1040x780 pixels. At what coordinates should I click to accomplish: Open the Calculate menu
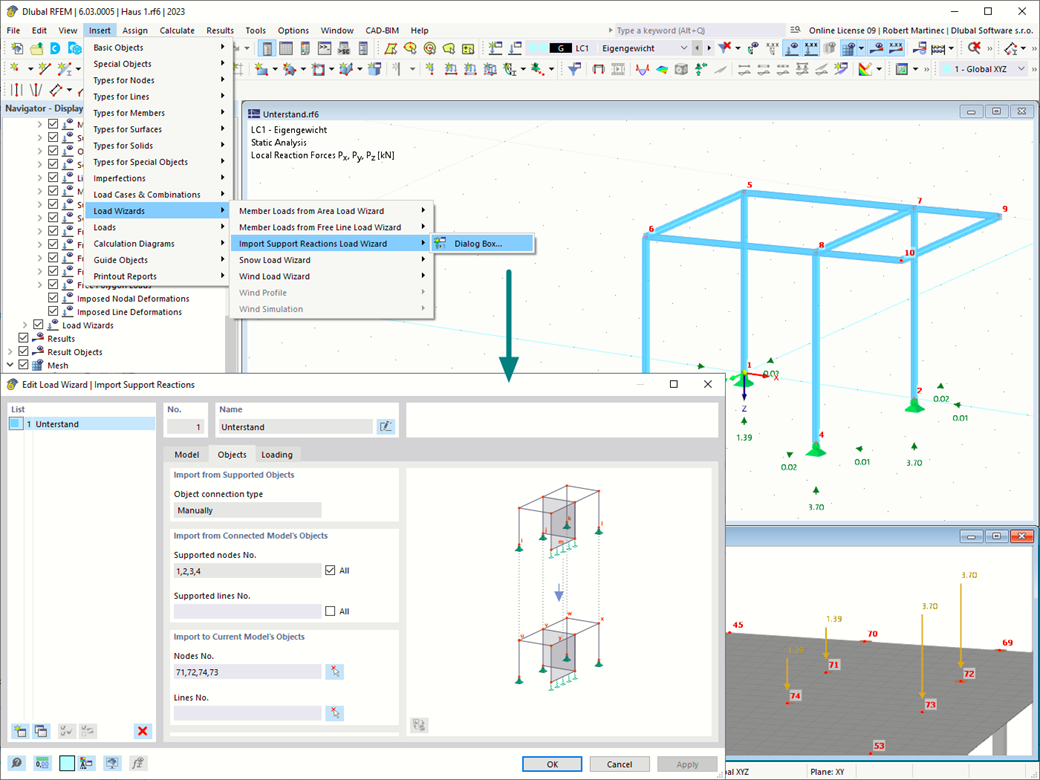pyautogui.click(x=177, y=31)
